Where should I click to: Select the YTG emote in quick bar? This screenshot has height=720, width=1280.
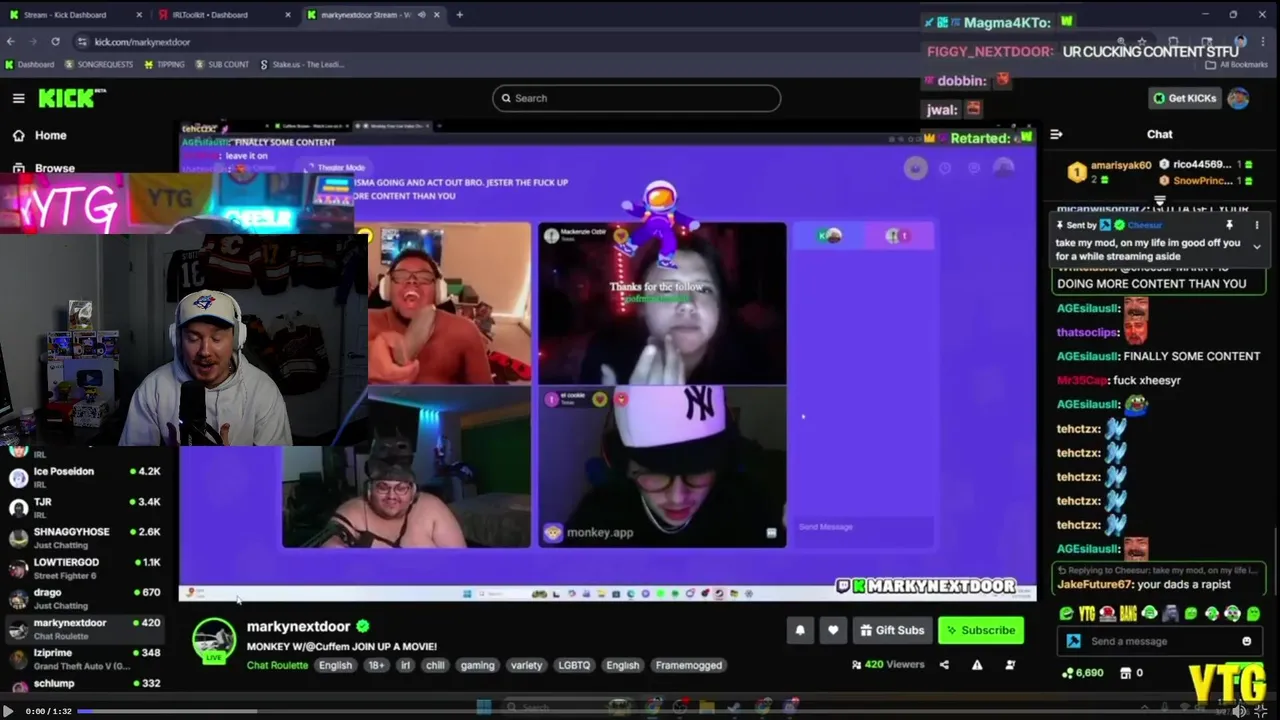pyautogui.click(x=1087, y=614)
